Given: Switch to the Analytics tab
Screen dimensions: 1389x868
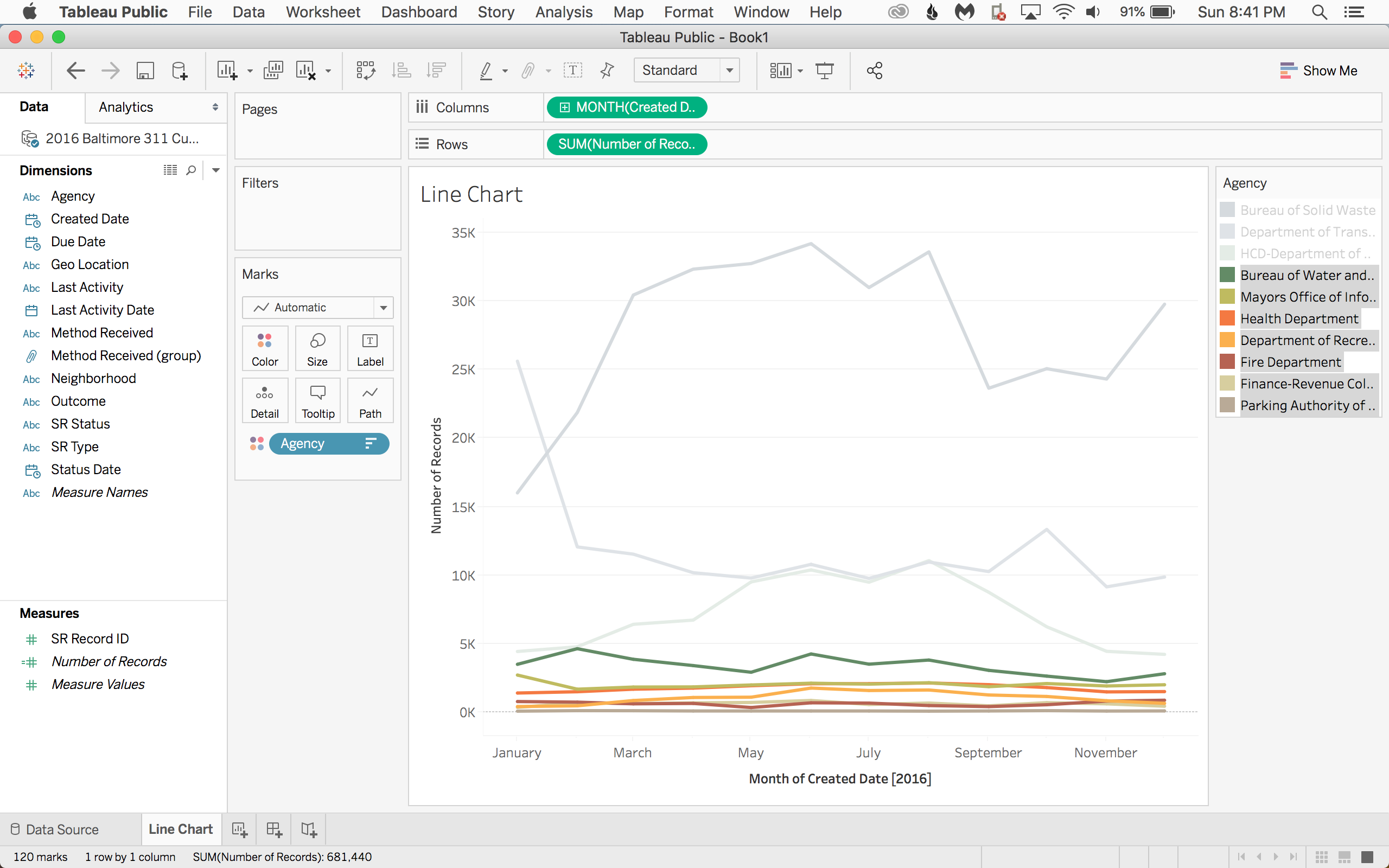Looking at the screenshot, I should (x=126, y=107).
